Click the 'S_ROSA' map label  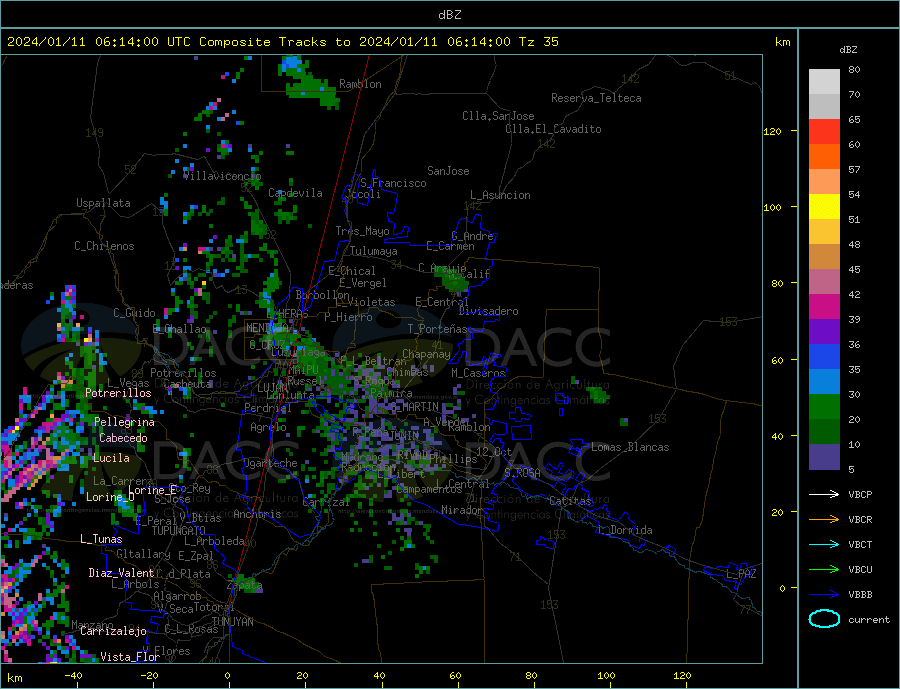click(x=522, y=473)
